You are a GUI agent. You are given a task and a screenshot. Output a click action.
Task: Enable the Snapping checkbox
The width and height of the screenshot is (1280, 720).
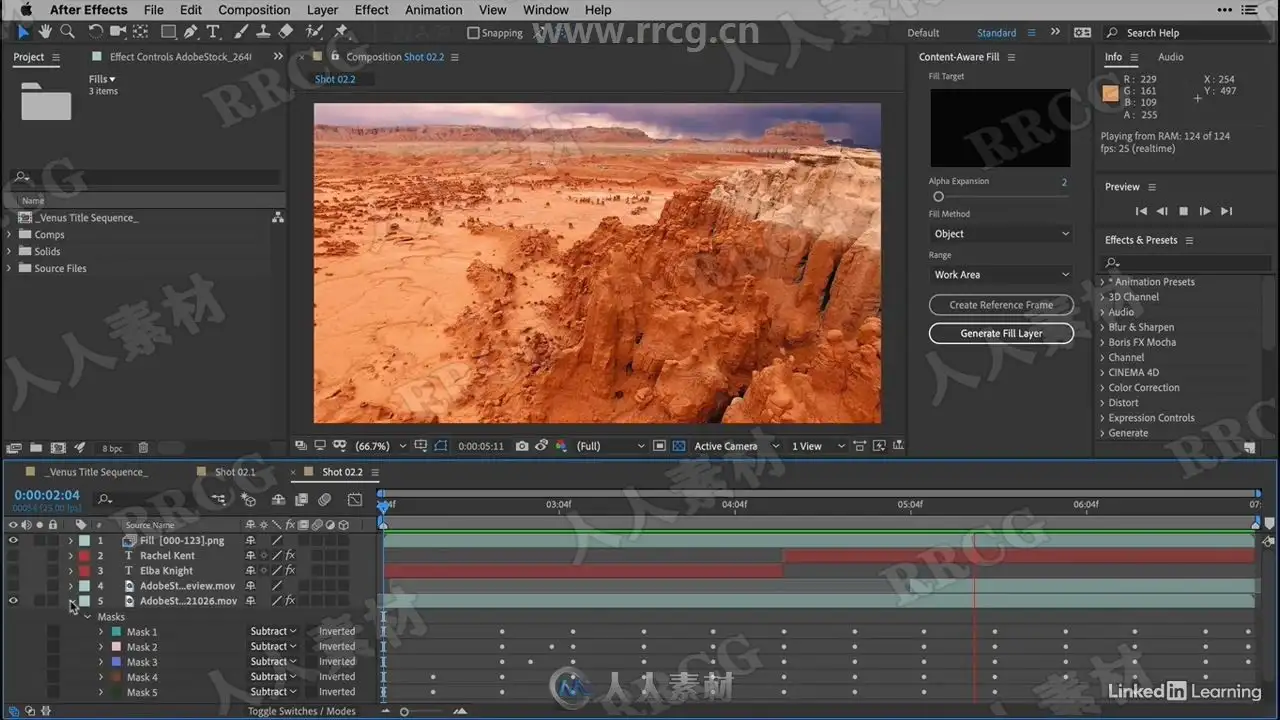tap(474, 33)
